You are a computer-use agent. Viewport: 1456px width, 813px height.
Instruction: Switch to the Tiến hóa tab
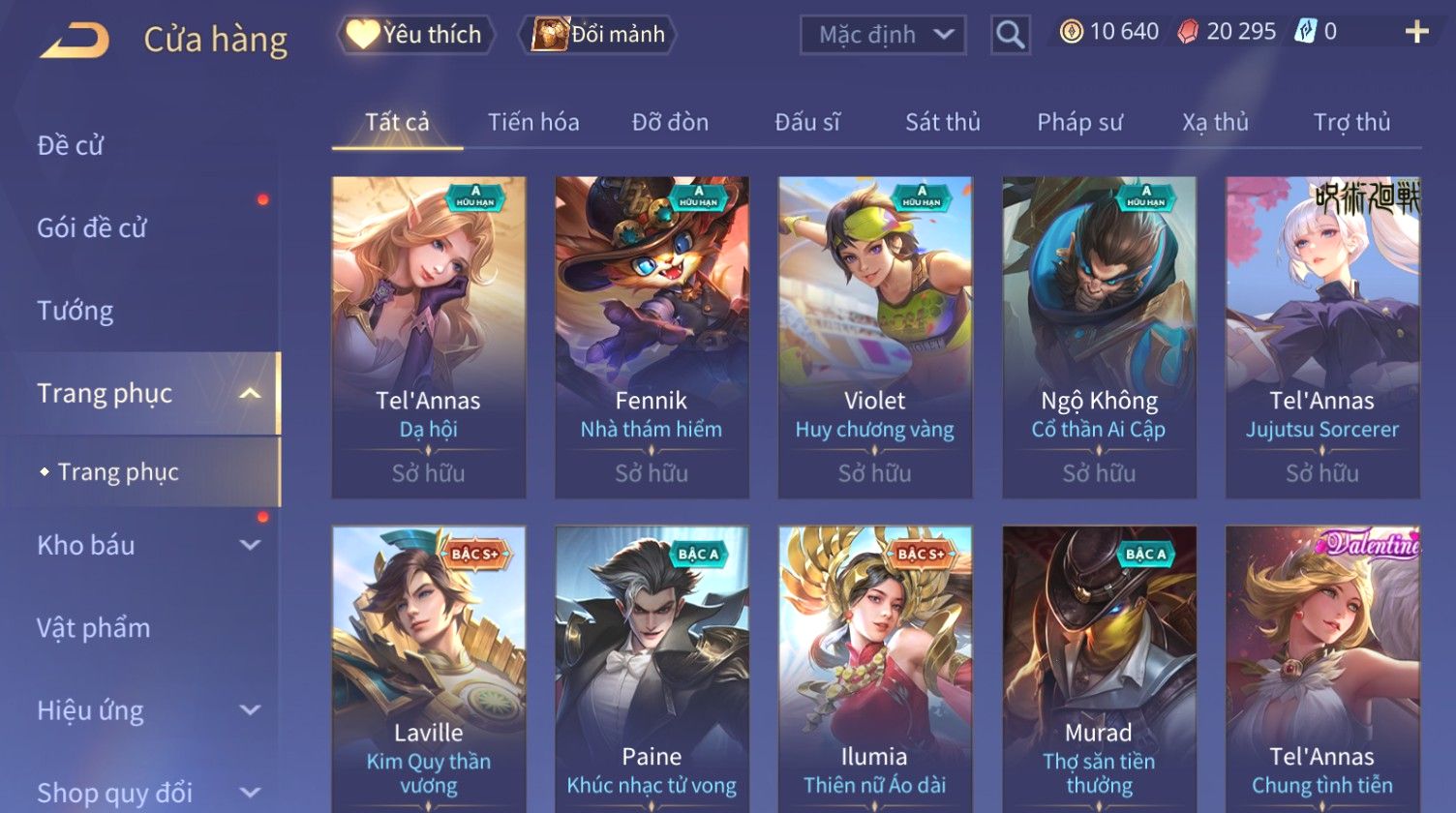[x=533, y=122]
